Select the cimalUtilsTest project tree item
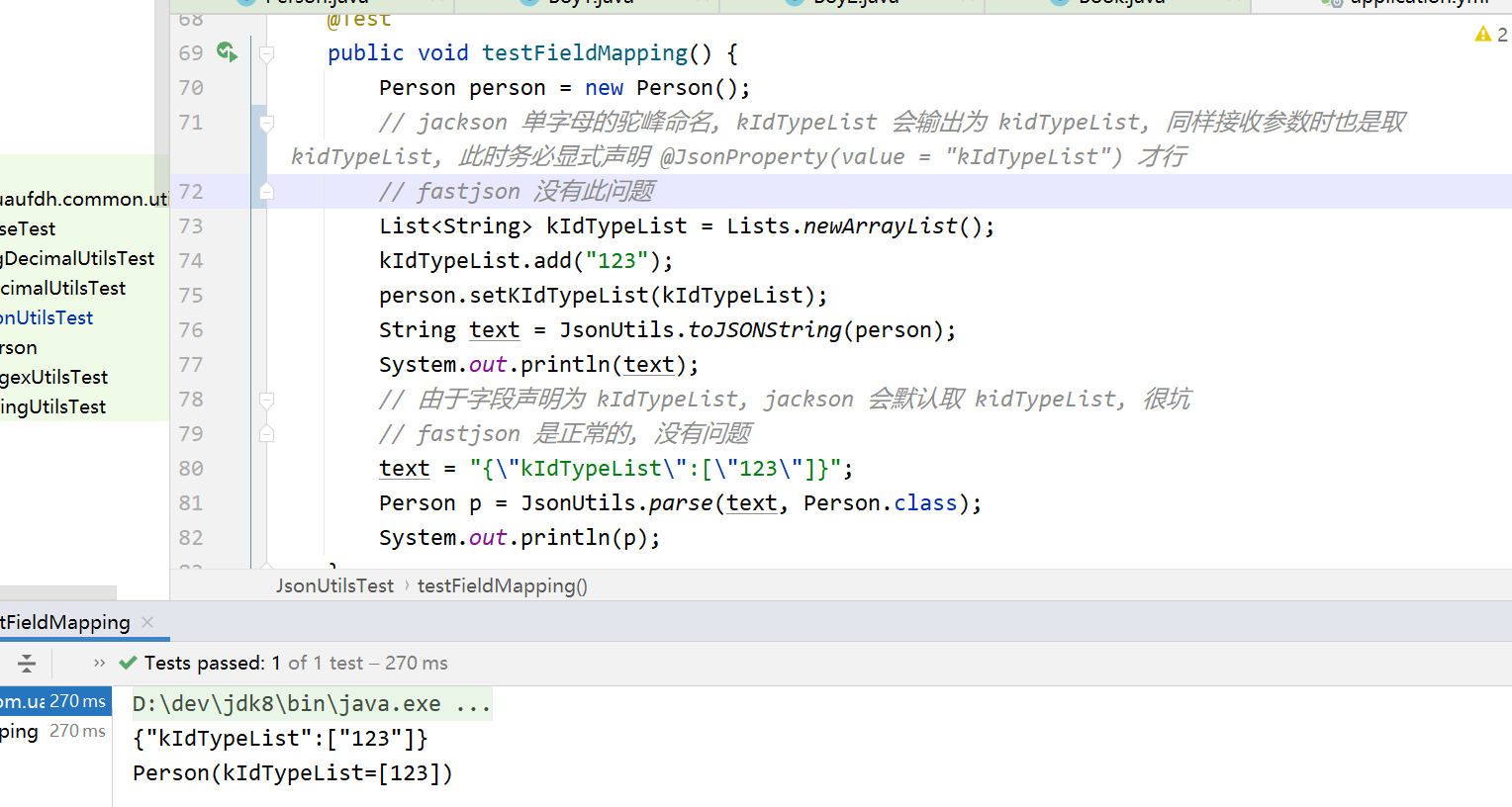The height and width of the screenshot is (807, 1512). (x=63, y=288)
